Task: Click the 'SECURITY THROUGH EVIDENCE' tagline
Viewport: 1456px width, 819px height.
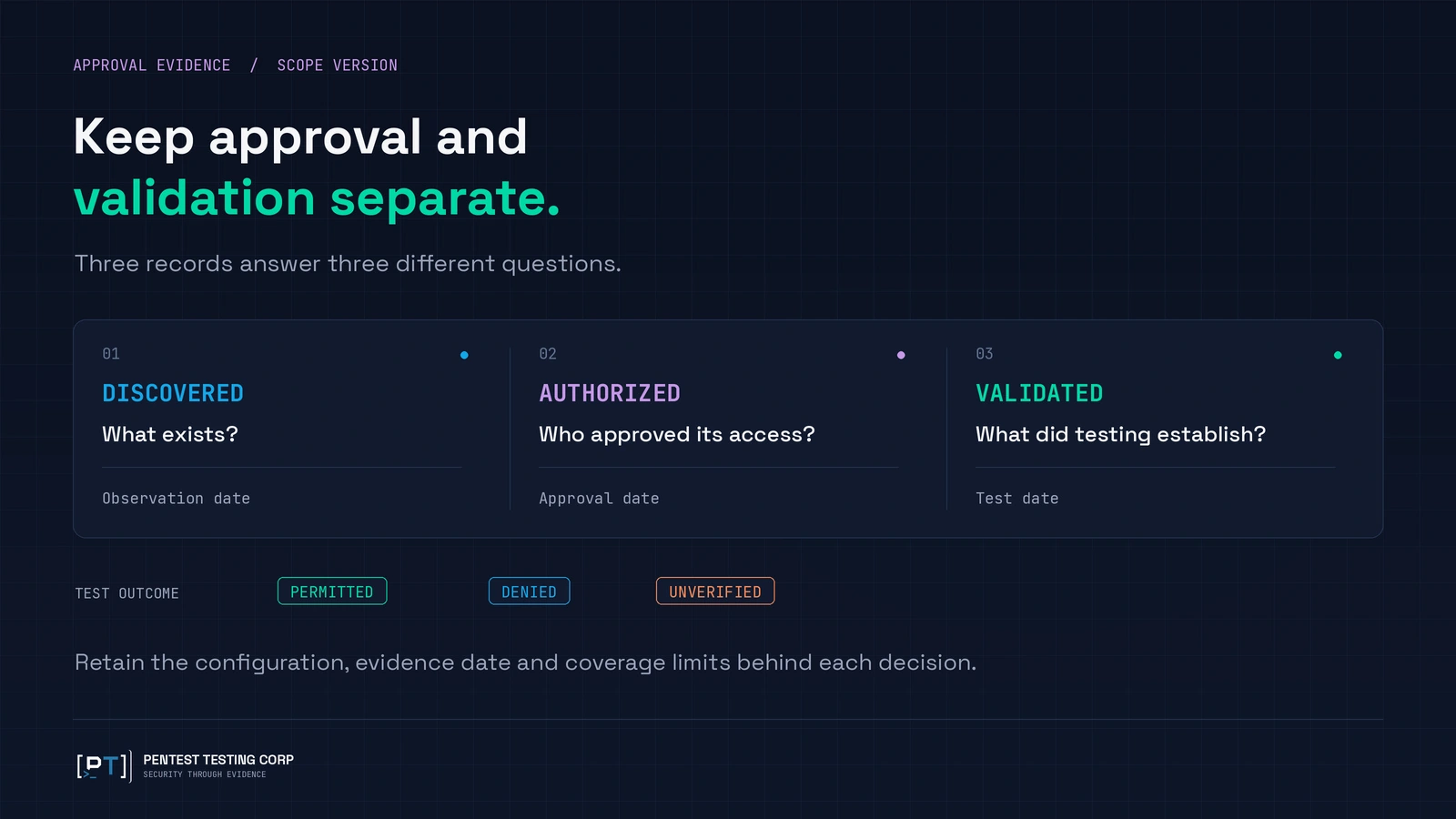Action: [205, 774]
